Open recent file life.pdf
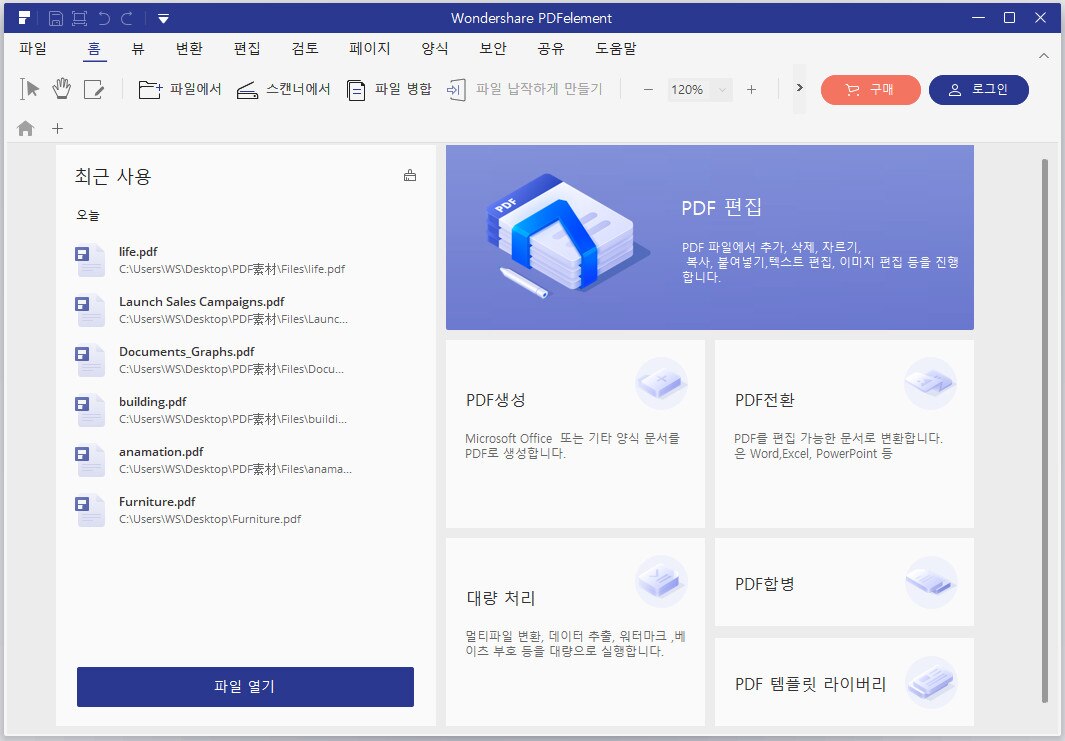The image size is (1065, 741). point(245,260)
